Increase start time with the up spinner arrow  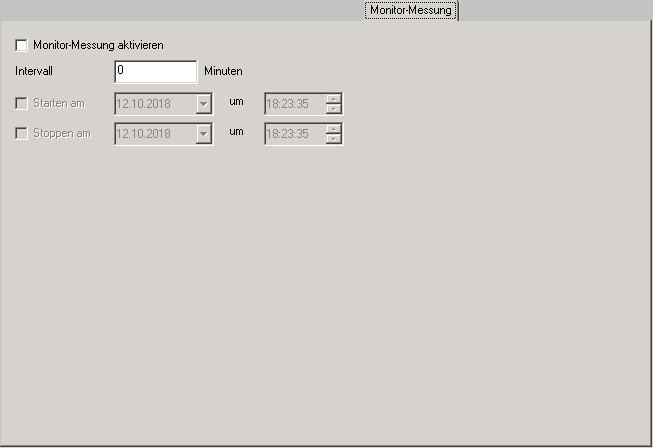334,98
